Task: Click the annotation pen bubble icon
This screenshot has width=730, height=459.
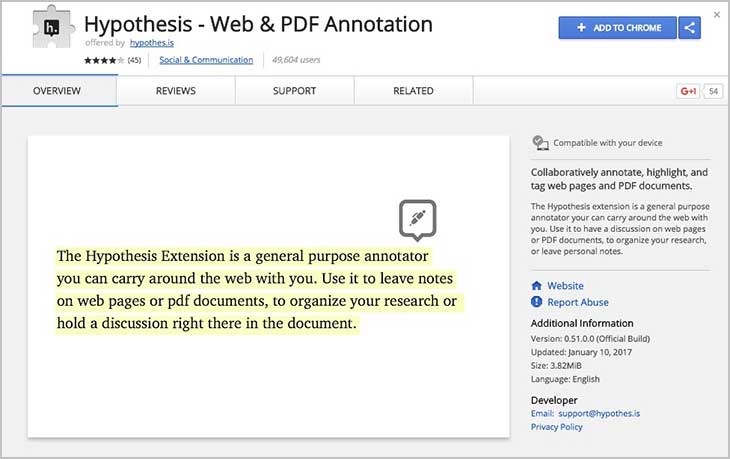Action: tap(418, 218)
